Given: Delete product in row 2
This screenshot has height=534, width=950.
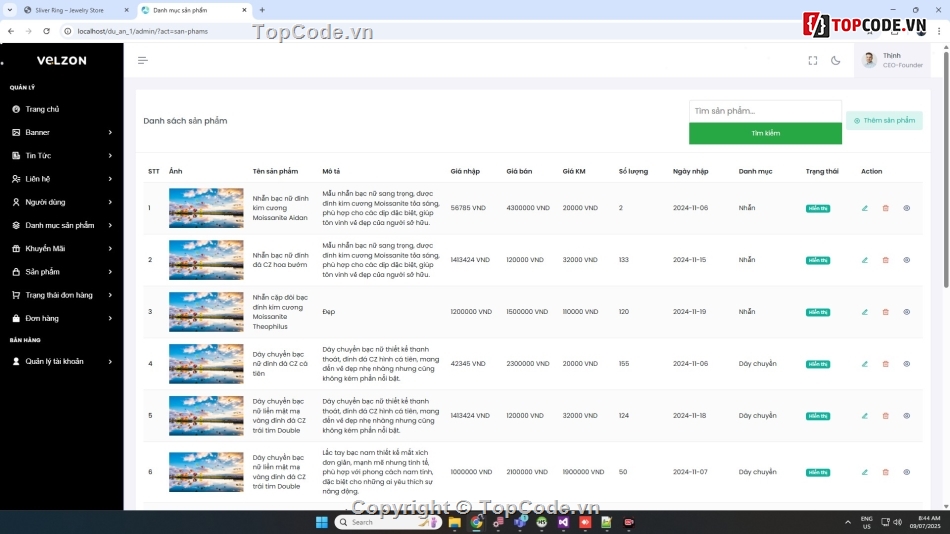Looking at the screenshot, I should [885, 260].
